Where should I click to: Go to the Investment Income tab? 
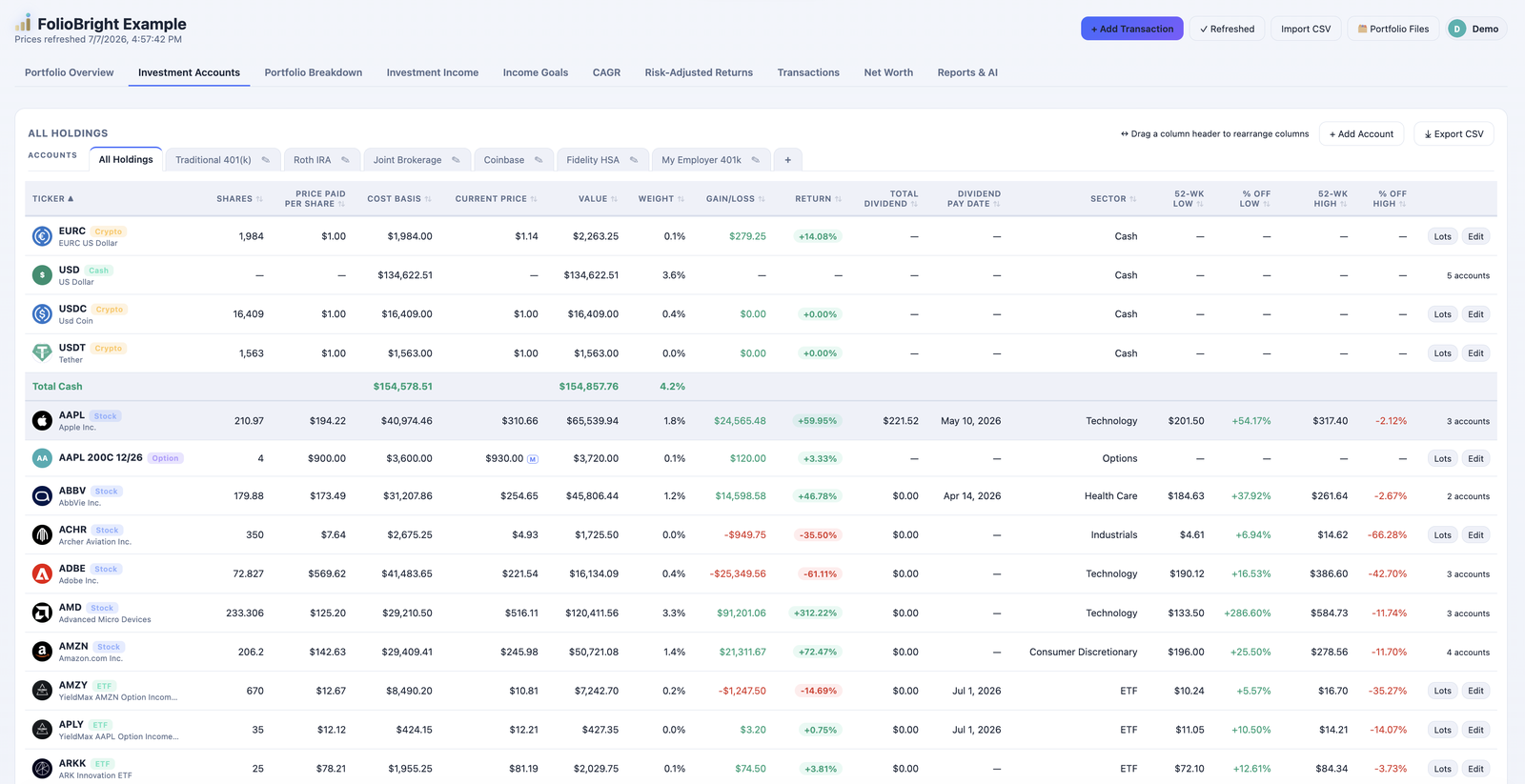[433, 72]
